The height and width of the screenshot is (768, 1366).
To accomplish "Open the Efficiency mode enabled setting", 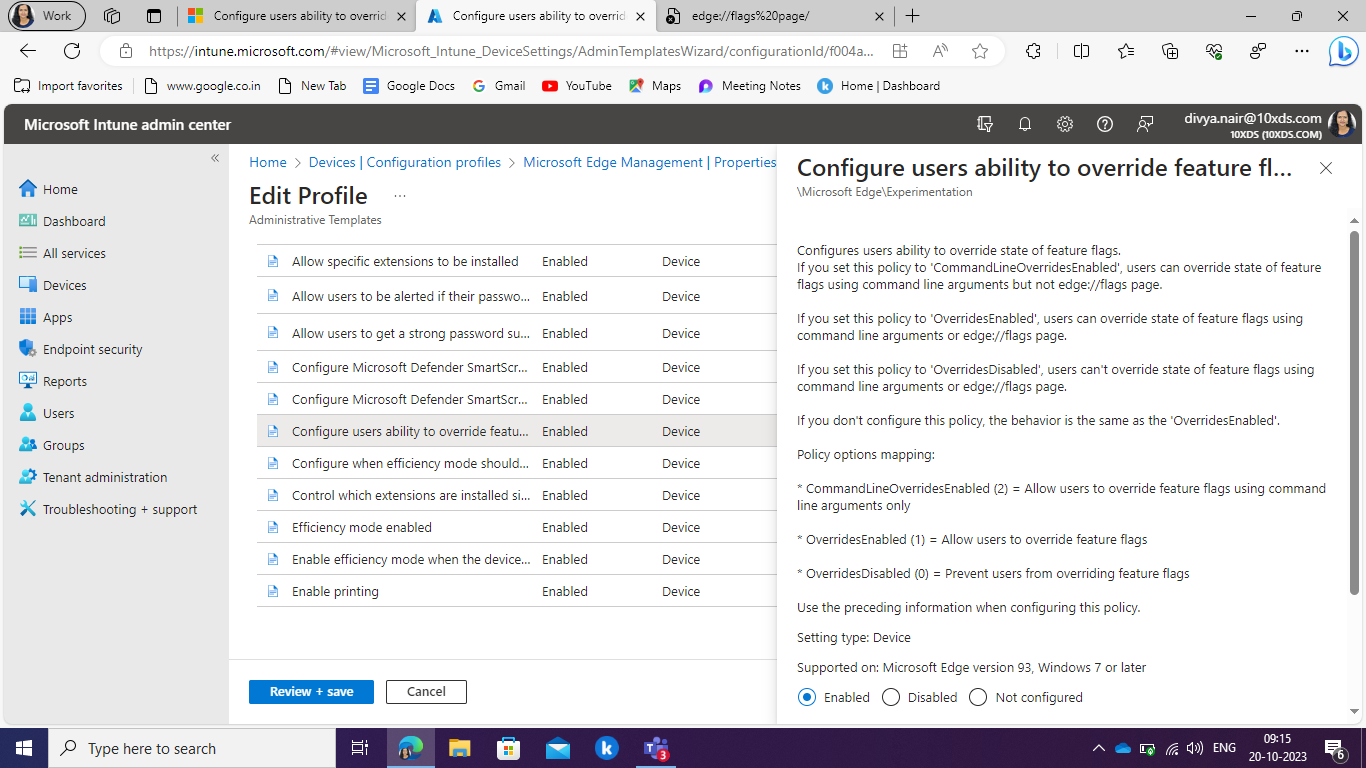I will pyautogui.click(x=362, y=527).
